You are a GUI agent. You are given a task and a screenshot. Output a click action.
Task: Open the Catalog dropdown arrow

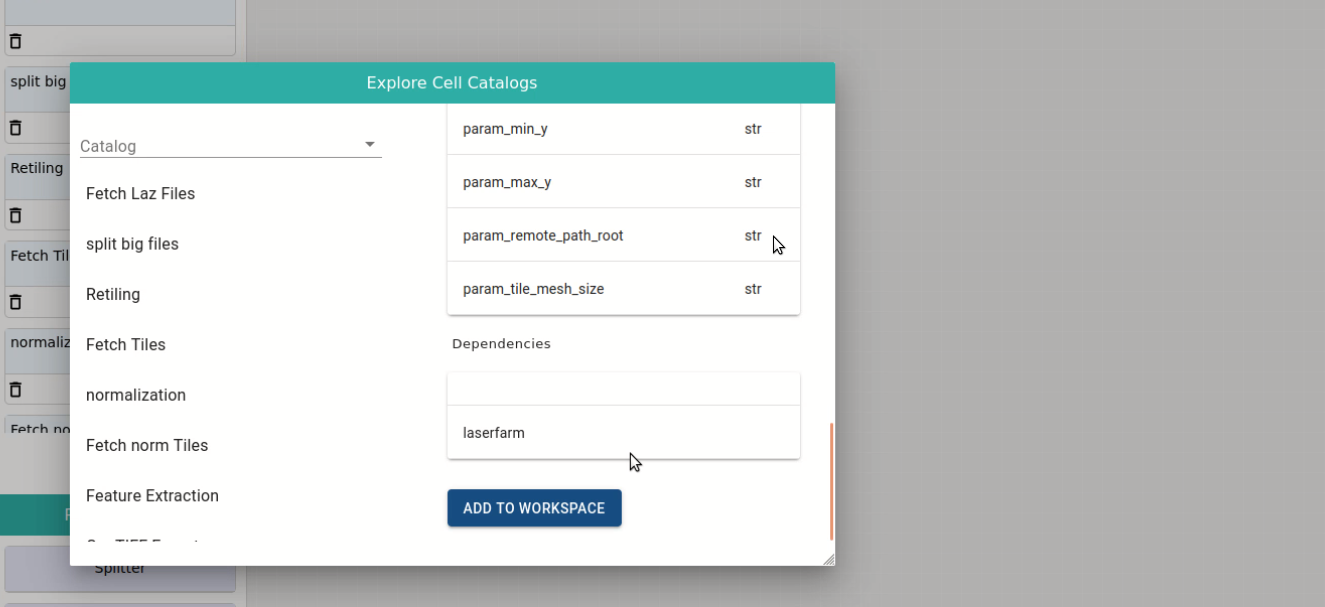[370, 145]
